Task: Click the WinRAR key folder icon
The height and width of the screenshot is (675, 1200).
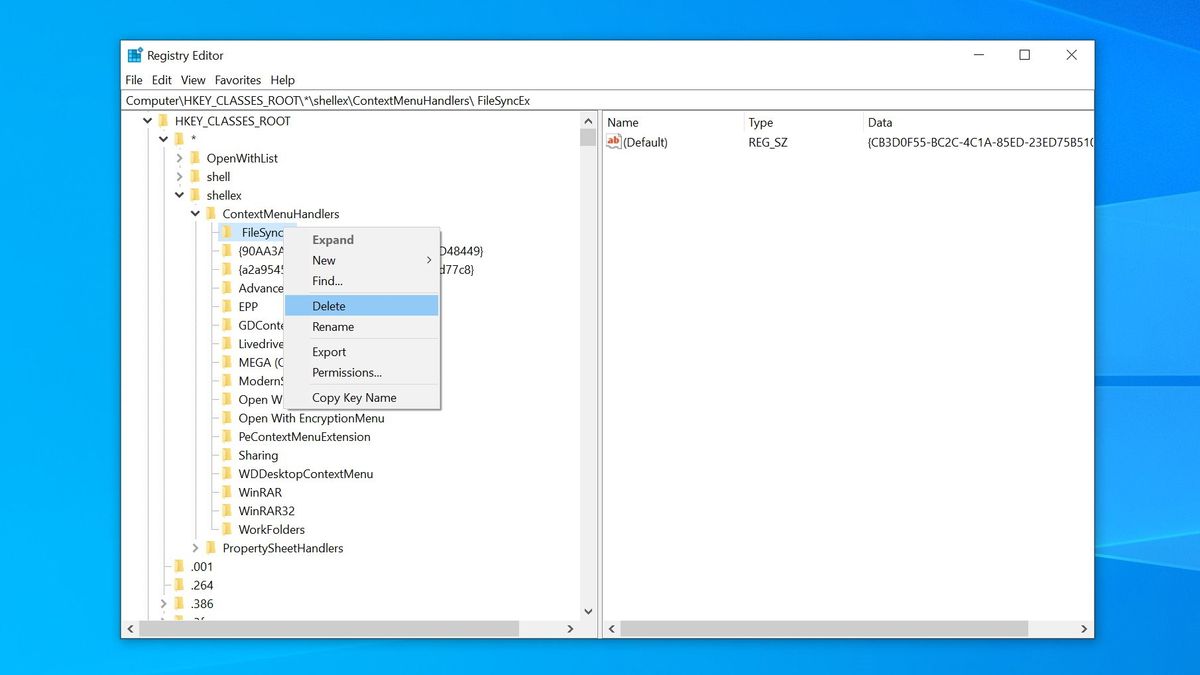Action: 228,492
